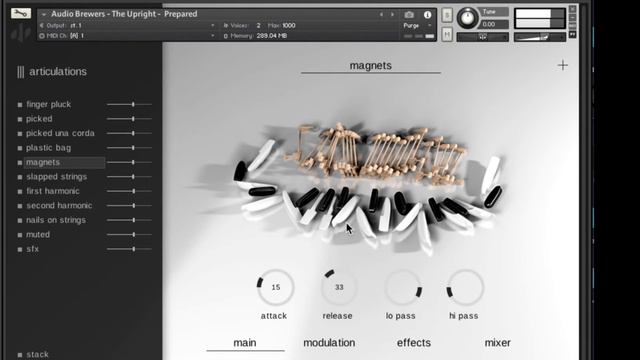Select the second harmonic articulation
640x360 pixels.
(59, 206)
